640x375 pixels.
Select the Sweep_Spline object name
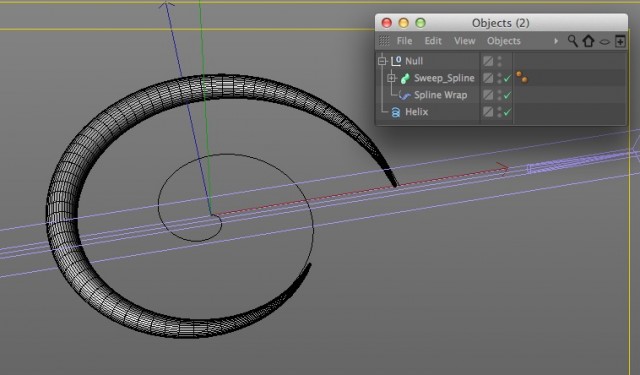[444, 78]
